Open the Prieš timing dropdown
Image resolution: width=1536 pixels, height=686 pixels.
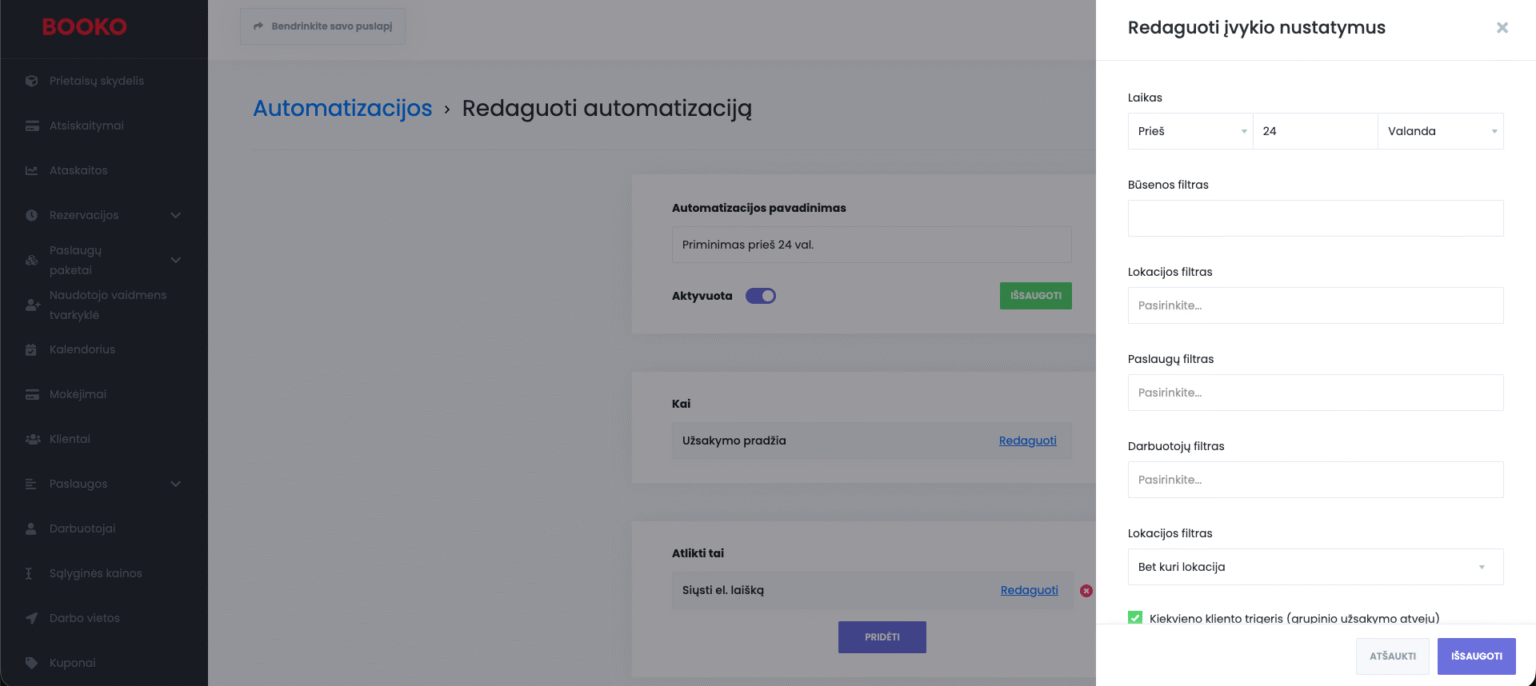(1190, 131)
